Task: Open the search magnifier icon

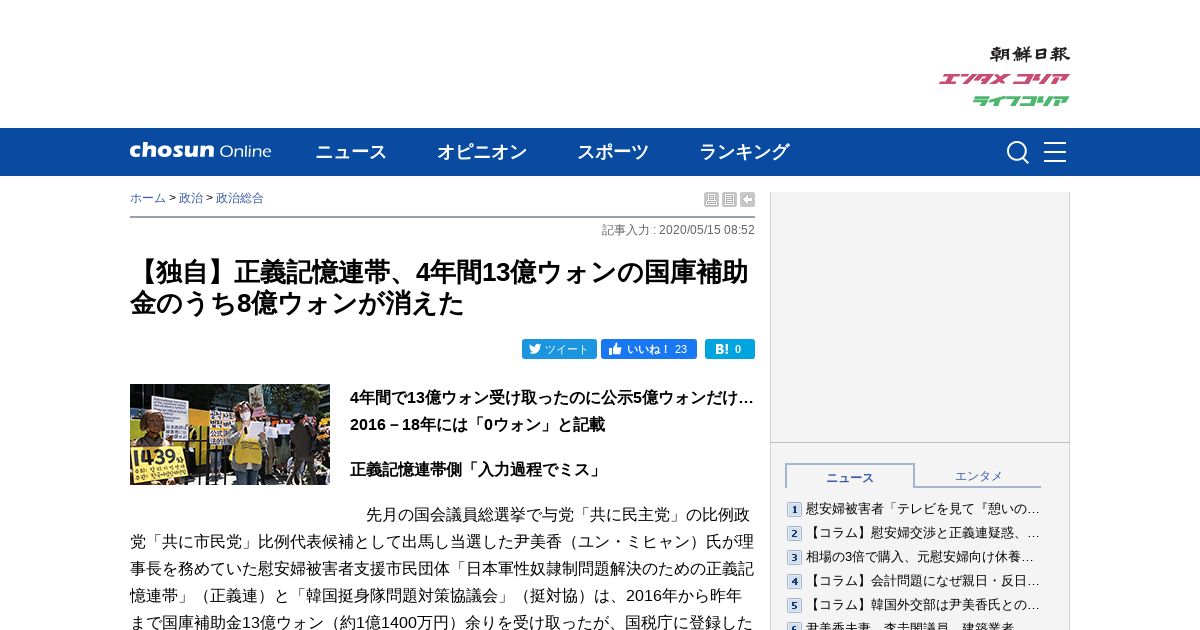Action: tap(1017, 152)
